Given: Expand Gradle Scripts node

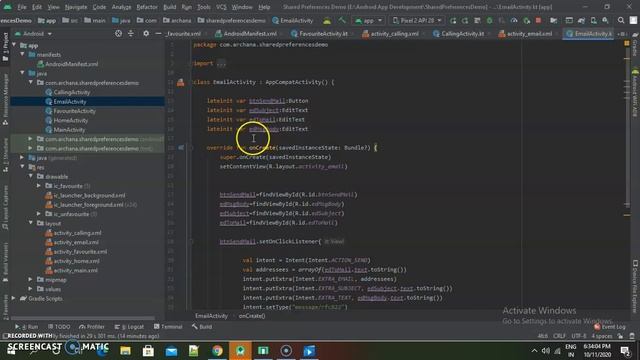Looking at the screenshot, I should [14, 298].
